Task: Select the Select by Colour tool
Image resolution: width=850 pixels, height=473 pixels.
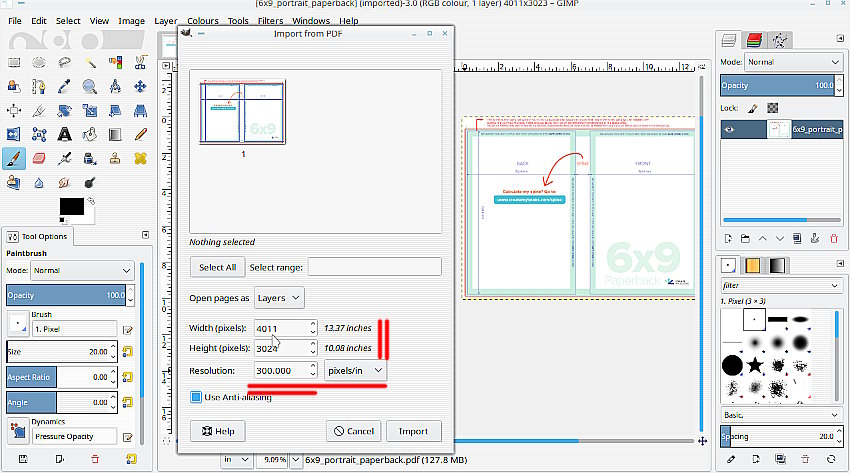Action: (x=115, y=63)
